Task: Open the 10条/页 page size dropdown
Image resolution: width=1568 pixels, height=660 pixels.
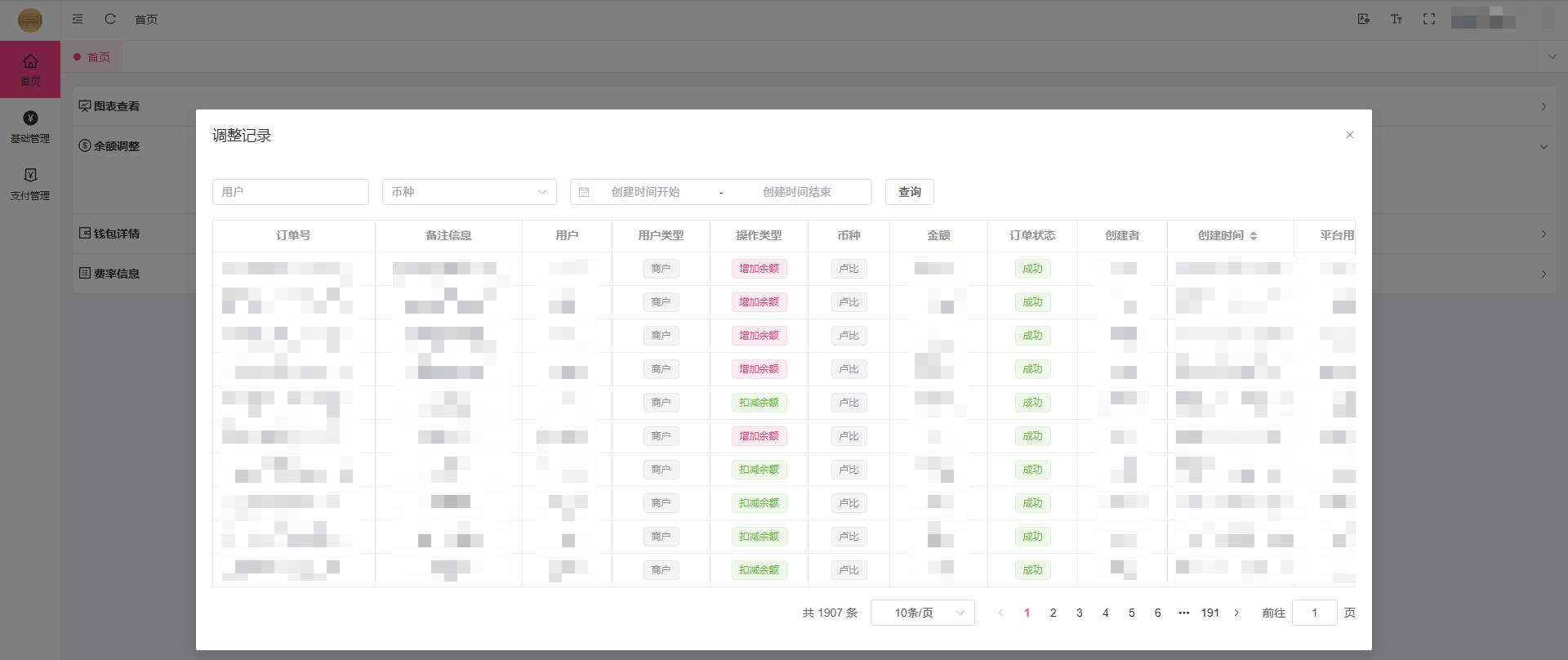Action: pyautogui.click(x=922, y=613)
